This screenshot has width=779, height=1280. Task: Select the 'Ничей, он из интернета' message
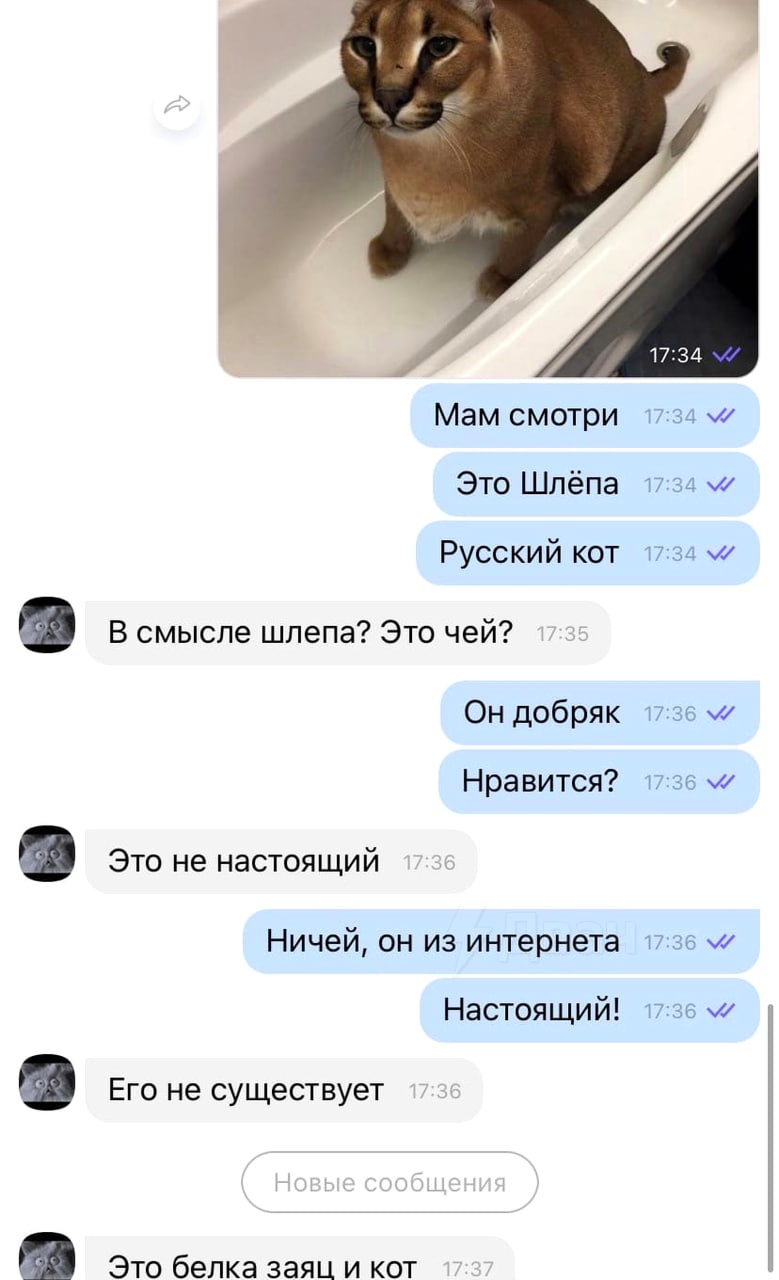tap(501, 942)
